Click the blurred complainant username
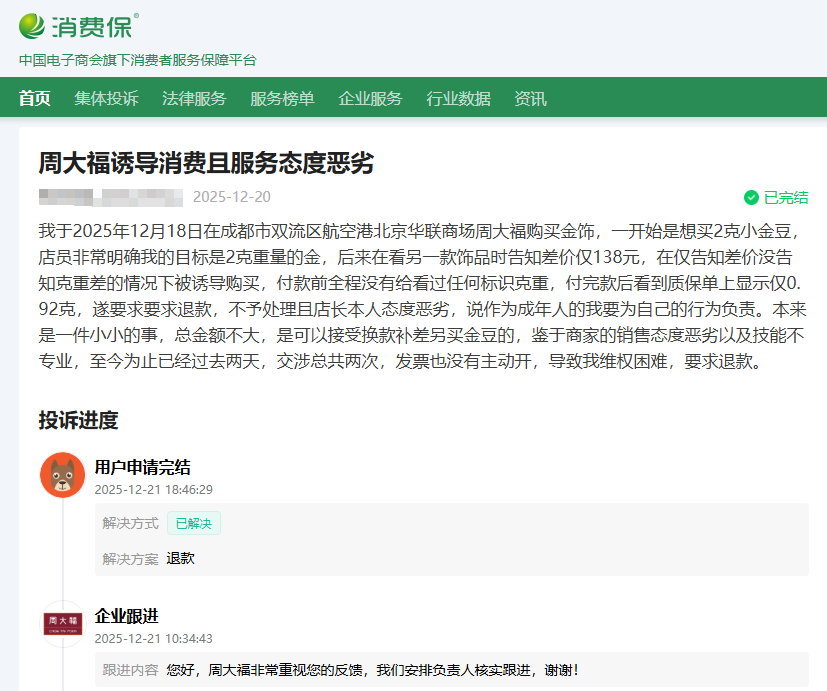Screen dimensions: 827x691 [110, 197]
